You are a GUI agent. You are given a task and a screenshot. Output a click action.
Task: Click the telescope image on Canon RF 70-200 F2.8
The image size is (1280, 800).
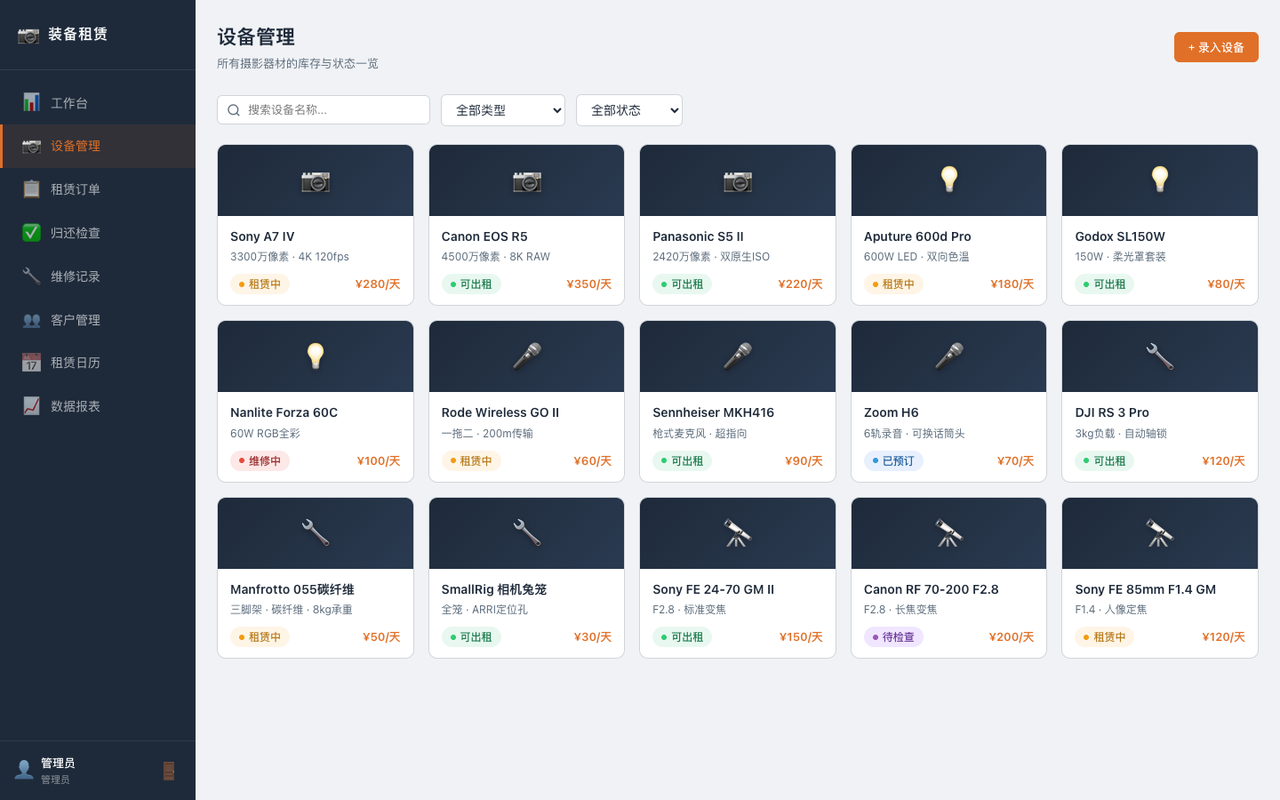pyautogui.click(x=949, y=533)
